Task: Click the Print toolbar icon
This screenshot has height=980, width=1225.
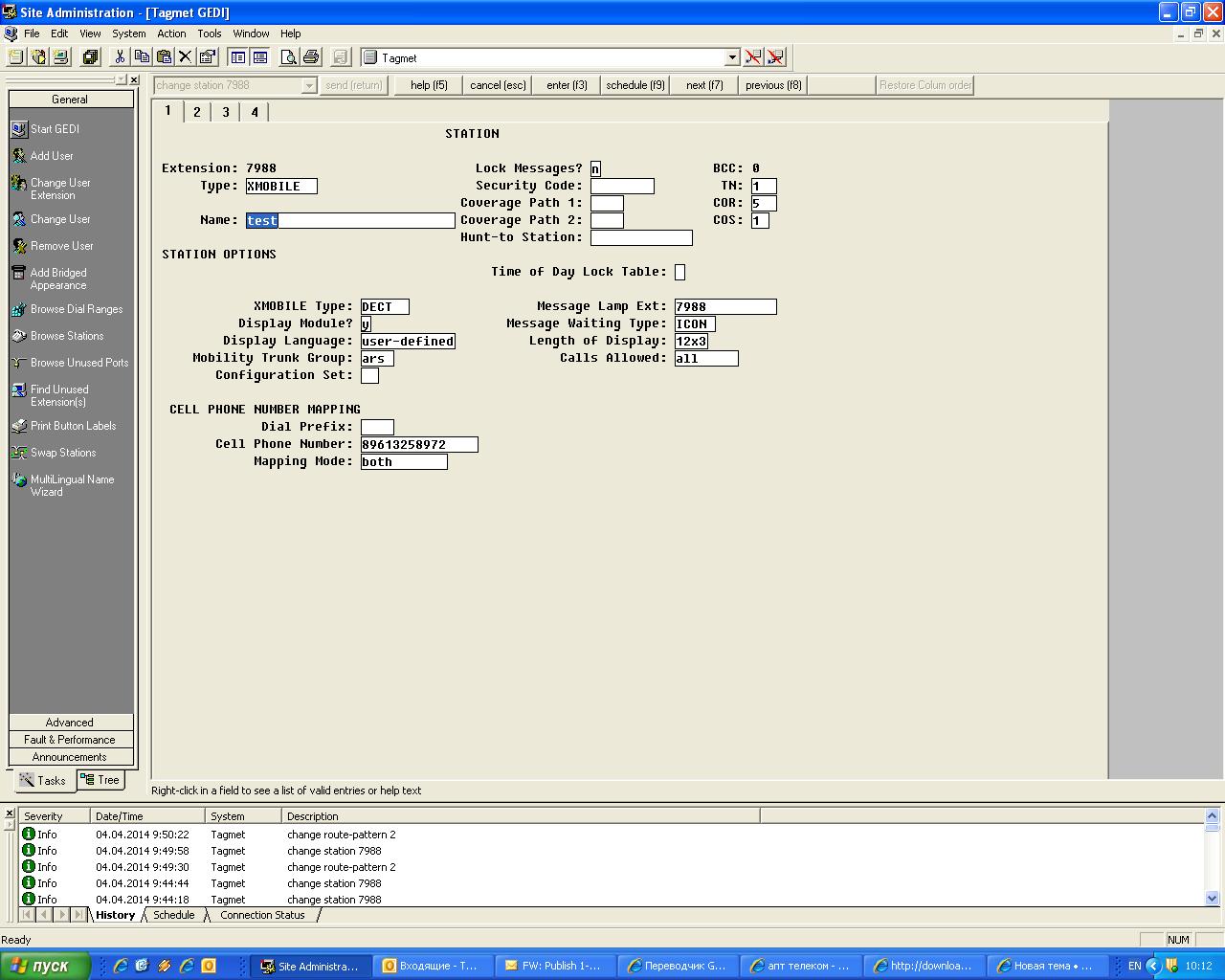Action: click(x=310, y=57)
